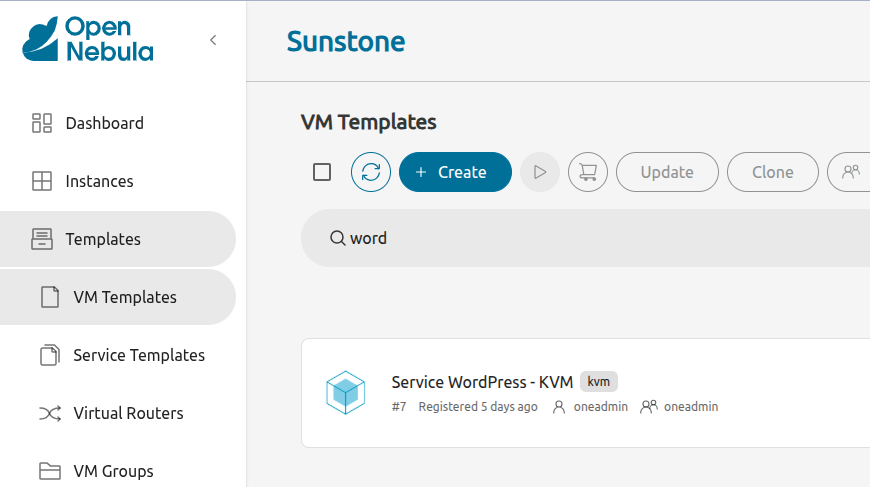The image size is (870, 487).
Task: Click the Create template button
Action: [455, 172]
